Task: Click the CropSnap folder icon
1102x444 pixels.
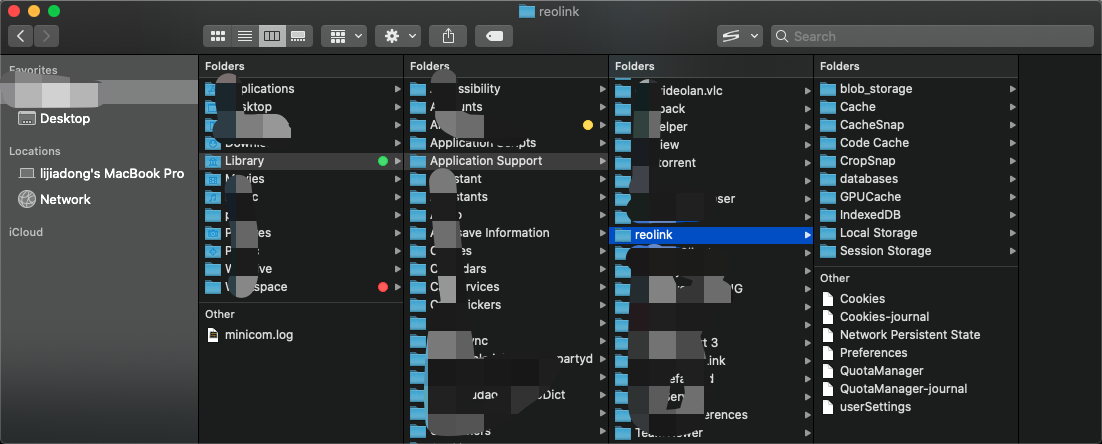Action: [x=828, y=161]
